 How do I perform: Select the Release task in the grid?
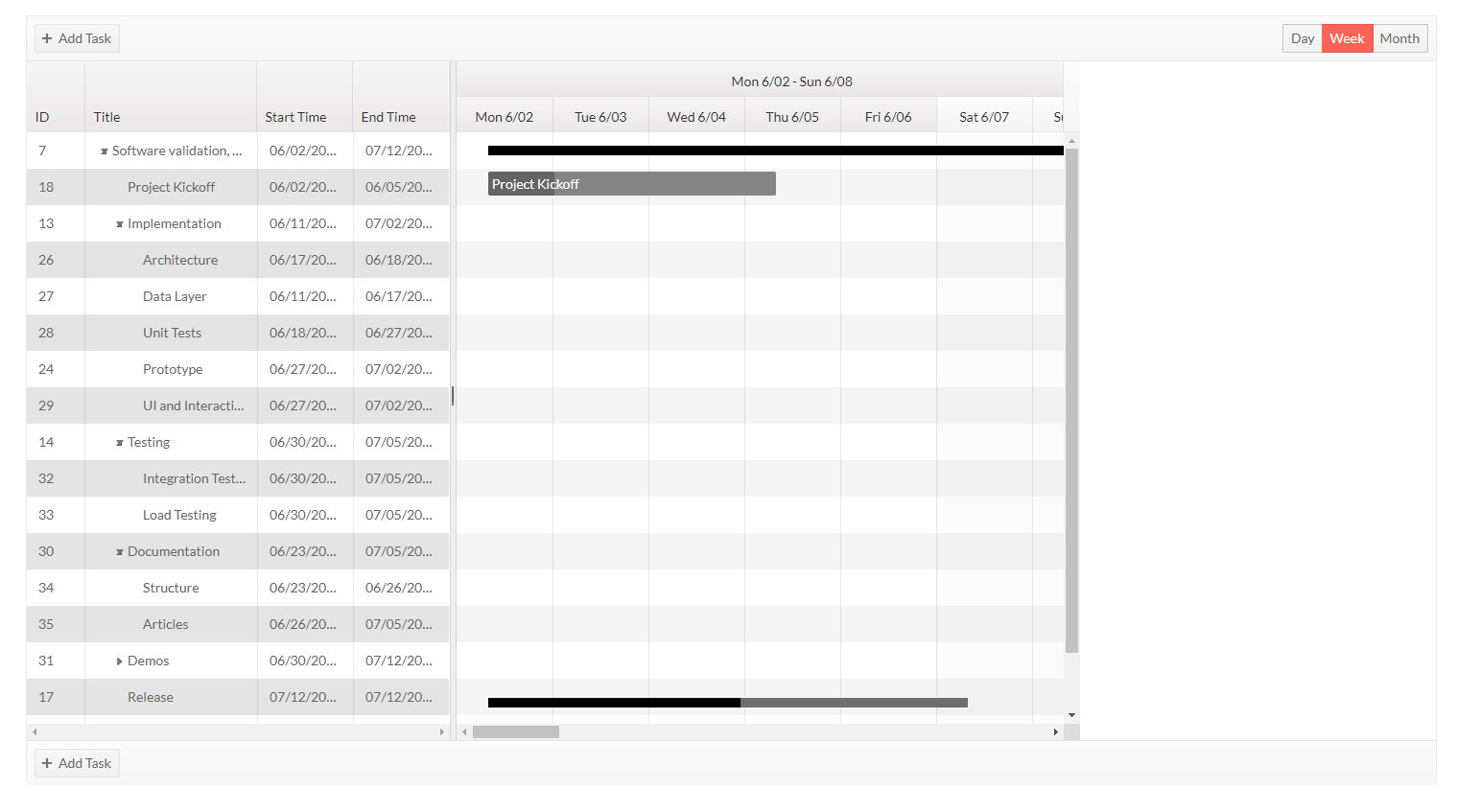150,697
